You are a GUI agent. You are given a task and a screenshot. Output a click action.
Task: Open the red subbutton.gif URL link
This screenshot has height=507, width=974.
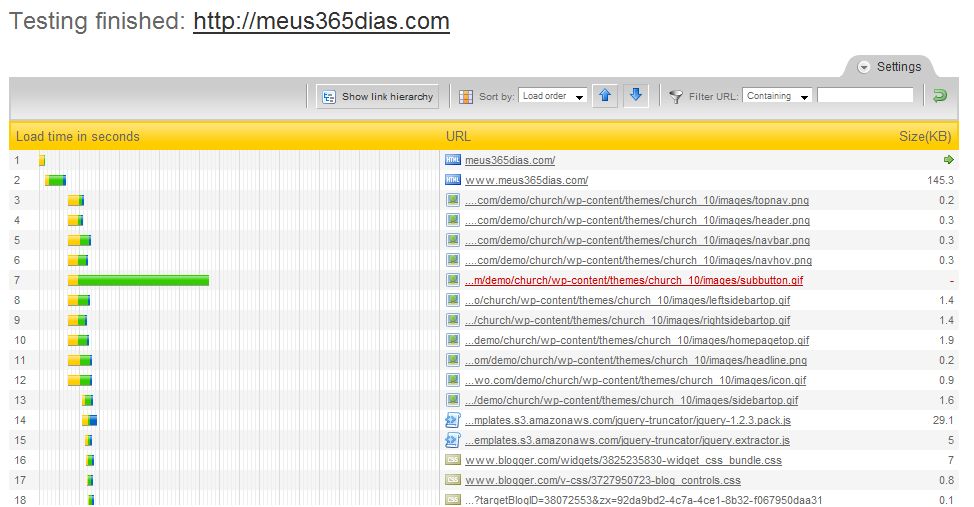pyautogui.click(x=634, y=280)
